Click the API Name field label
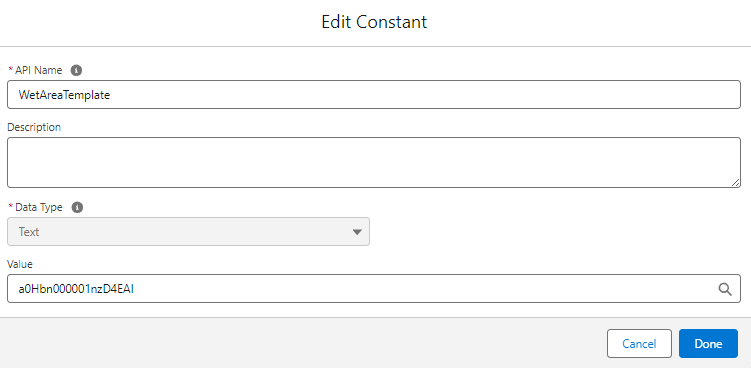The width and height of the screenshot is (751, 368). coord(39,70)
